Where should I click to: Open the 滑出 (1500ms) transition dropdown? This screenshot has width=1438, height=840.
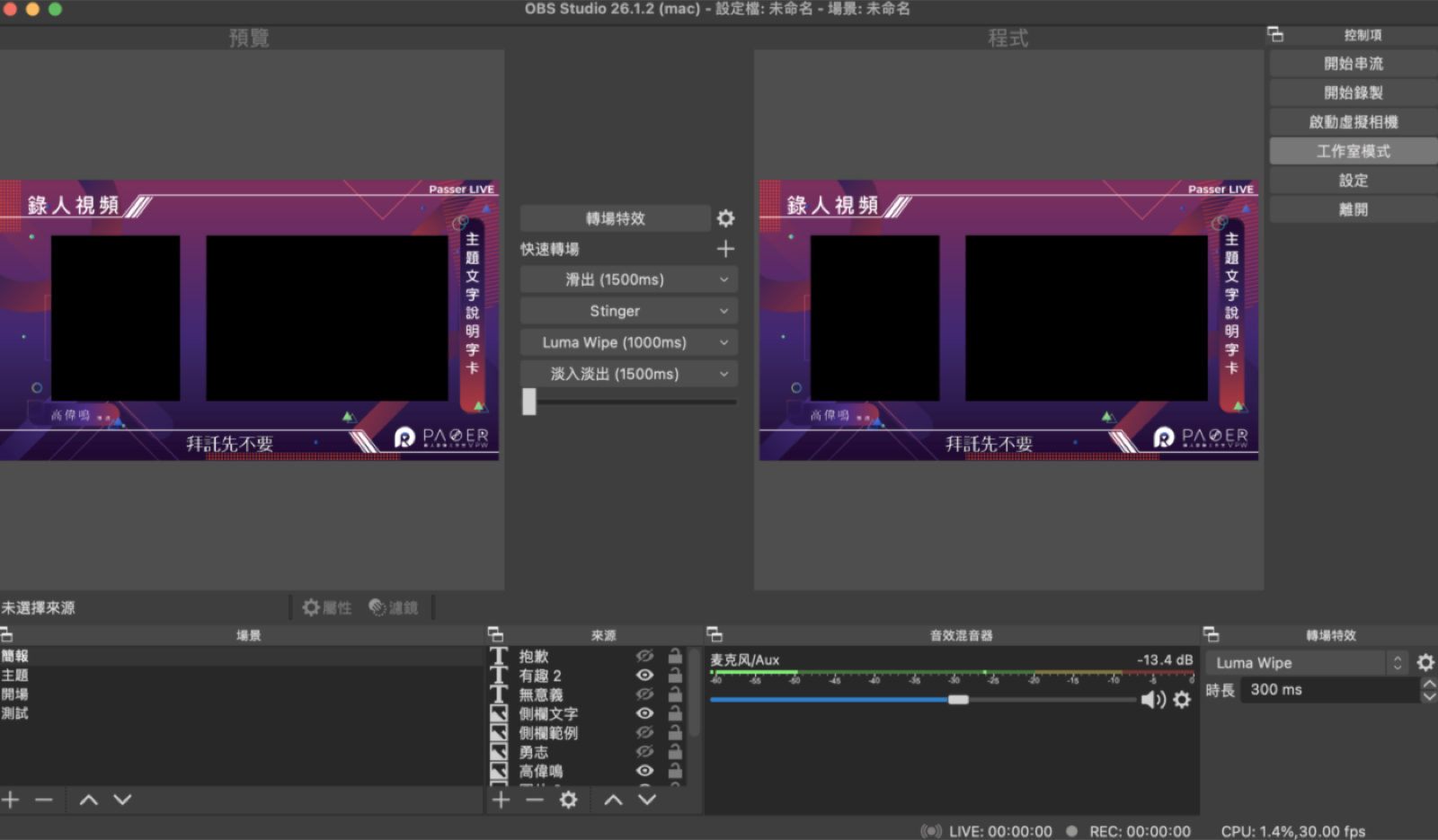[x=628, y=279]
